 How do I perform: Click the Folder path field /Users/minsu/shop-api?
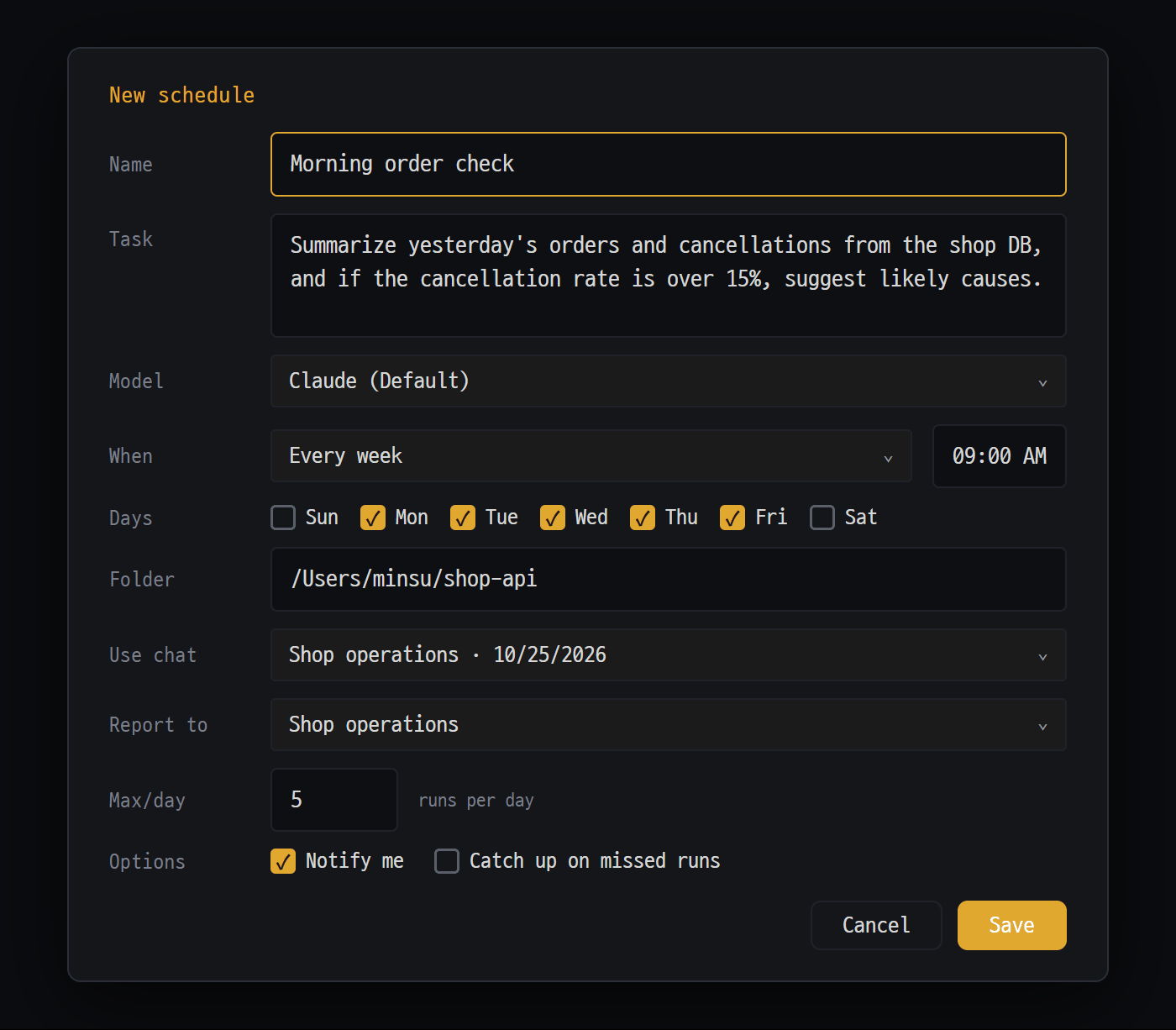(668, 579)
